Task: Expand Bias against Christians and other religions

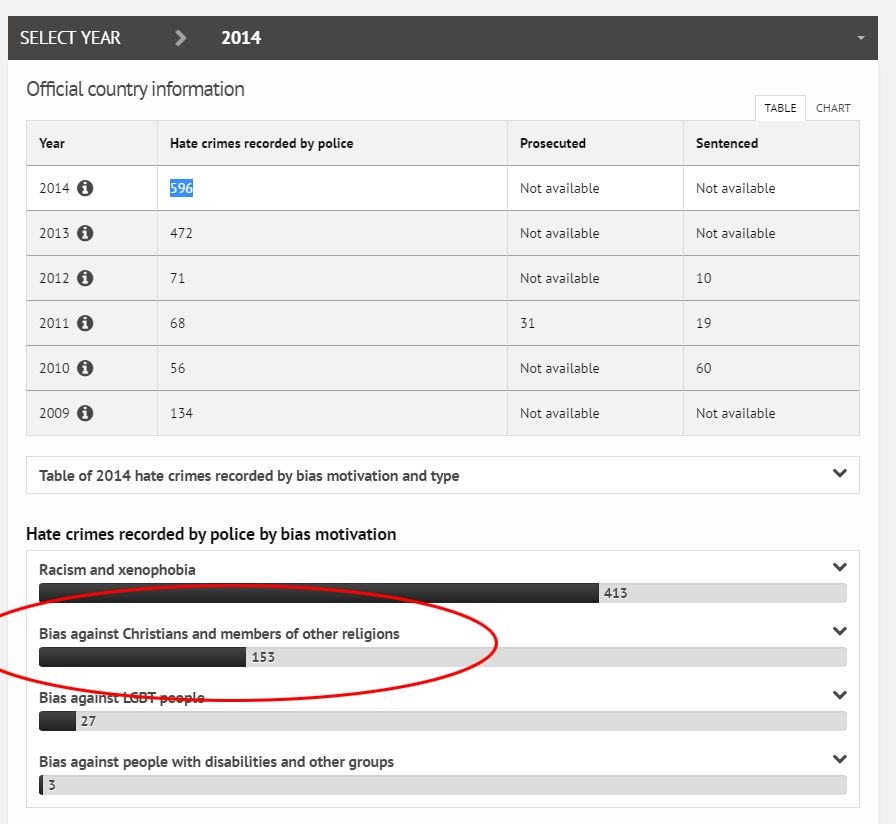Action: [x=839, y=631]
